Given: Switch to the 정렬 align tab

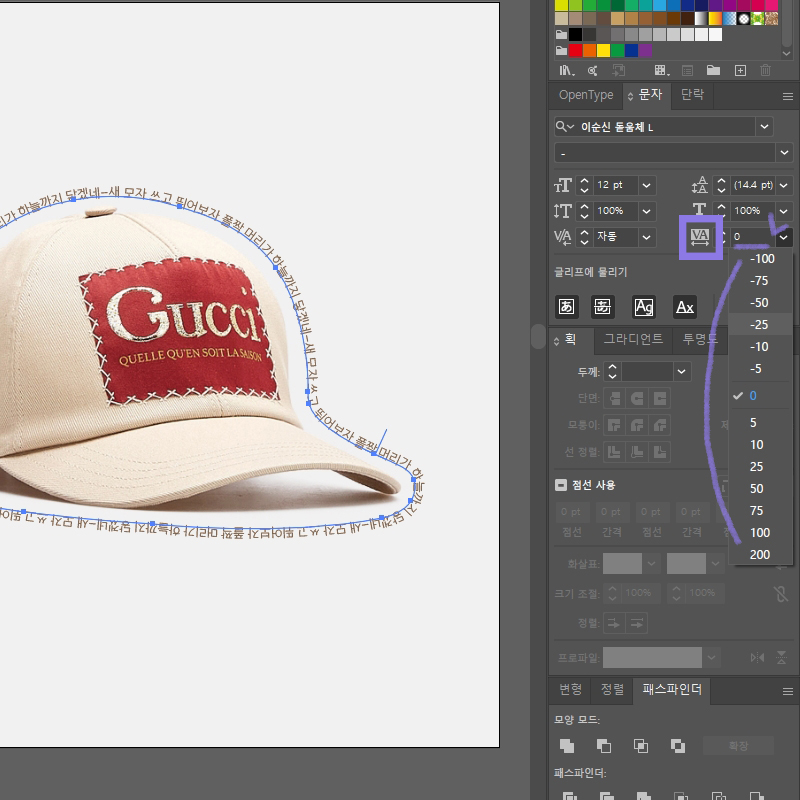Looking at the screenshot, I should (x=612, y=690).
